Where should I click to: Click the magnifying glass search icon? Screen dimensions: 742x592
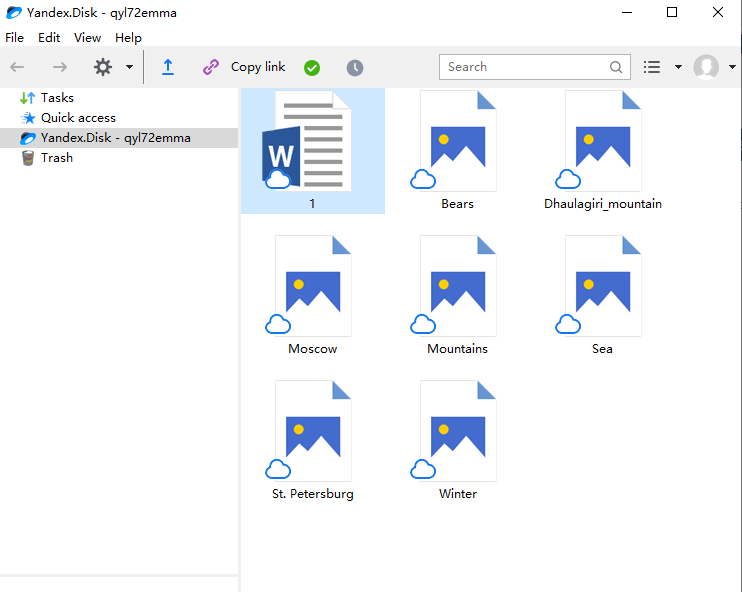616,67
